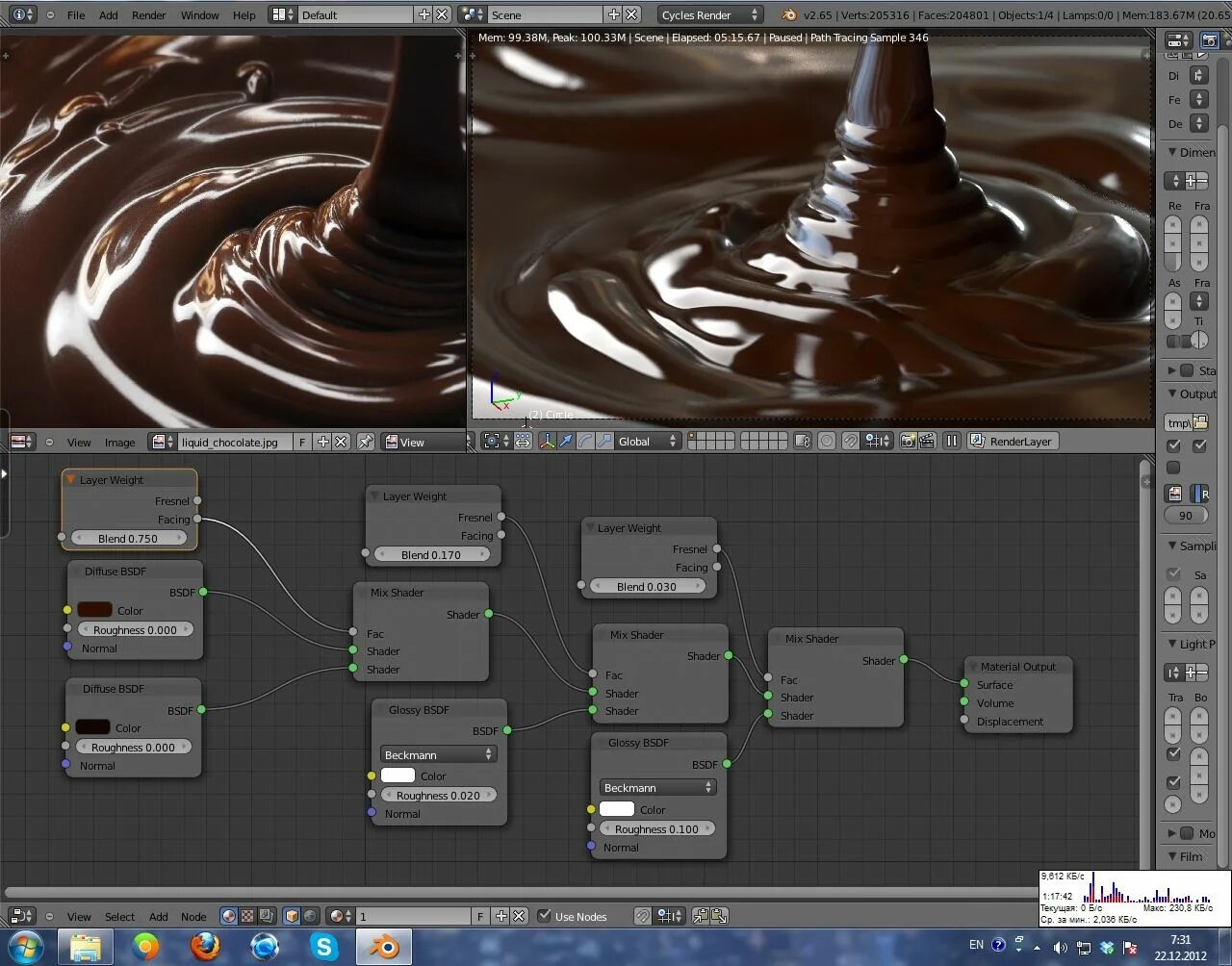
Task: Select the Material Output node header
Action: 1017,666
